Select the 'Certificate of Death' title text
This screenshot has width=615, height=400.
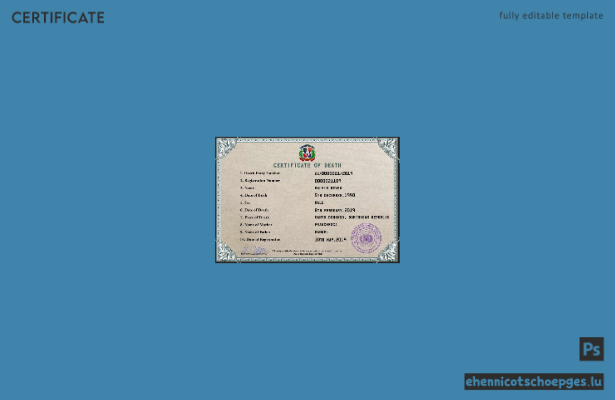pos(307,165)
